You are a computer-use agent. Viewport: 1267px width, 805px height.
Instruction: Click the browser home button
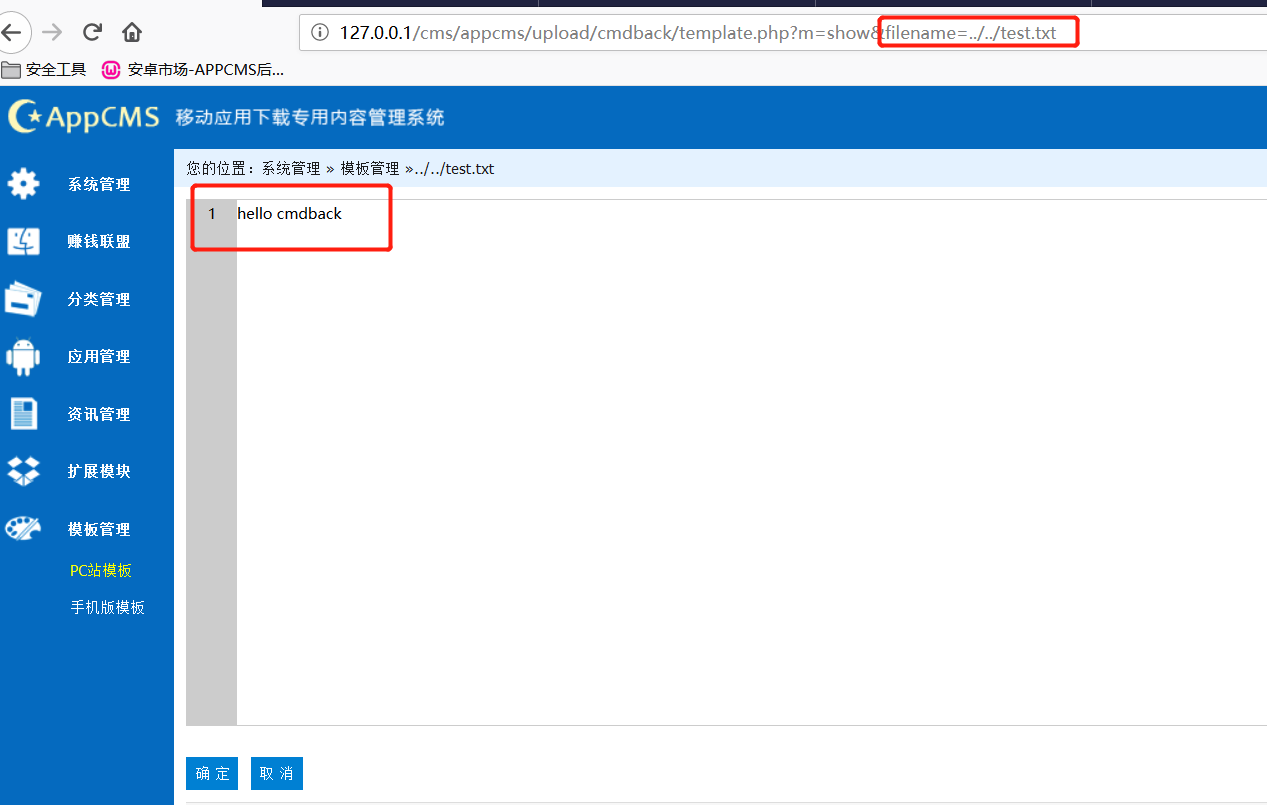pyautogui.click(x=132, y=32)
